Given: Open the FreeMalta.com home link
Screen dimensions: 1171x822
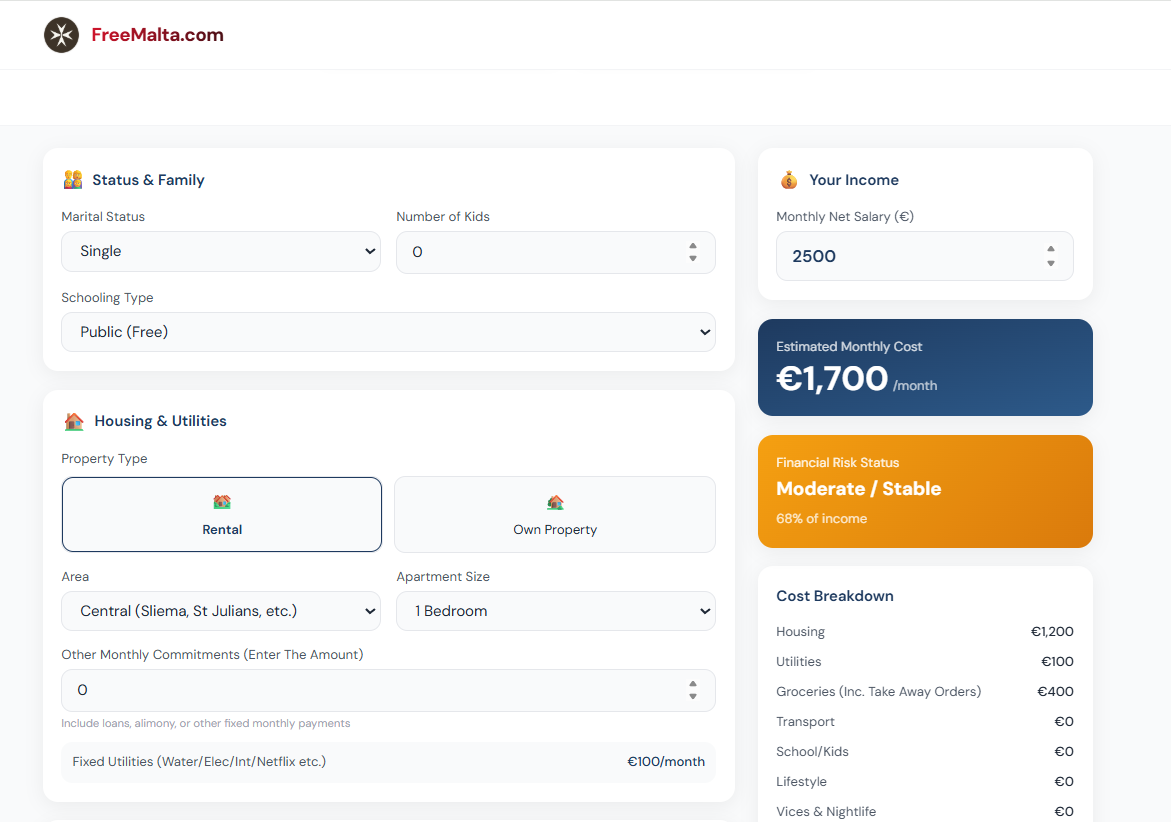Looking at the screenshot, I should [x=157, y=35].
